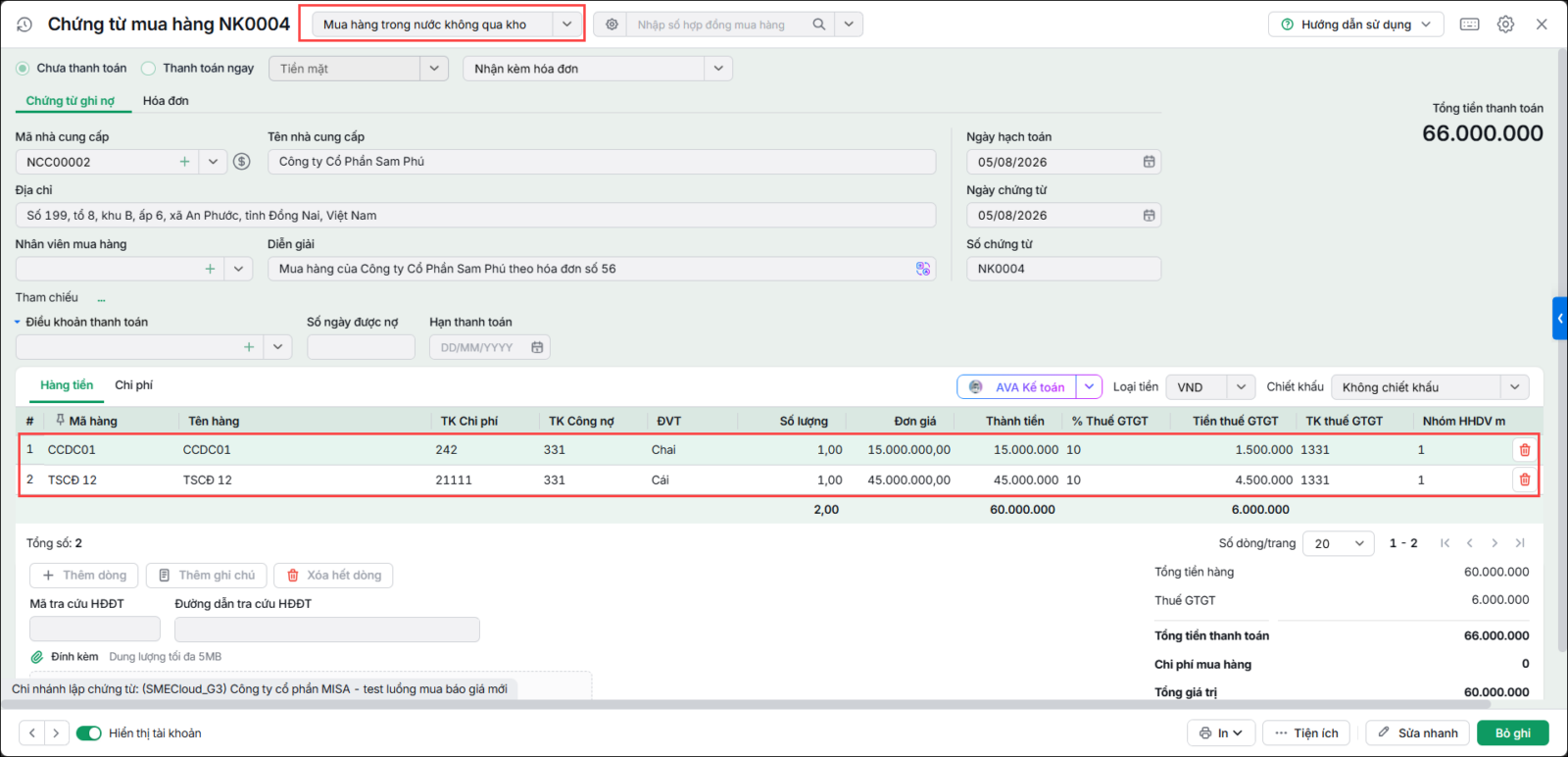The width and height of the screenshot is (1568, 757).
Task: Select the Chưa thanh toán radio option
Action: [x=23, y=69]
